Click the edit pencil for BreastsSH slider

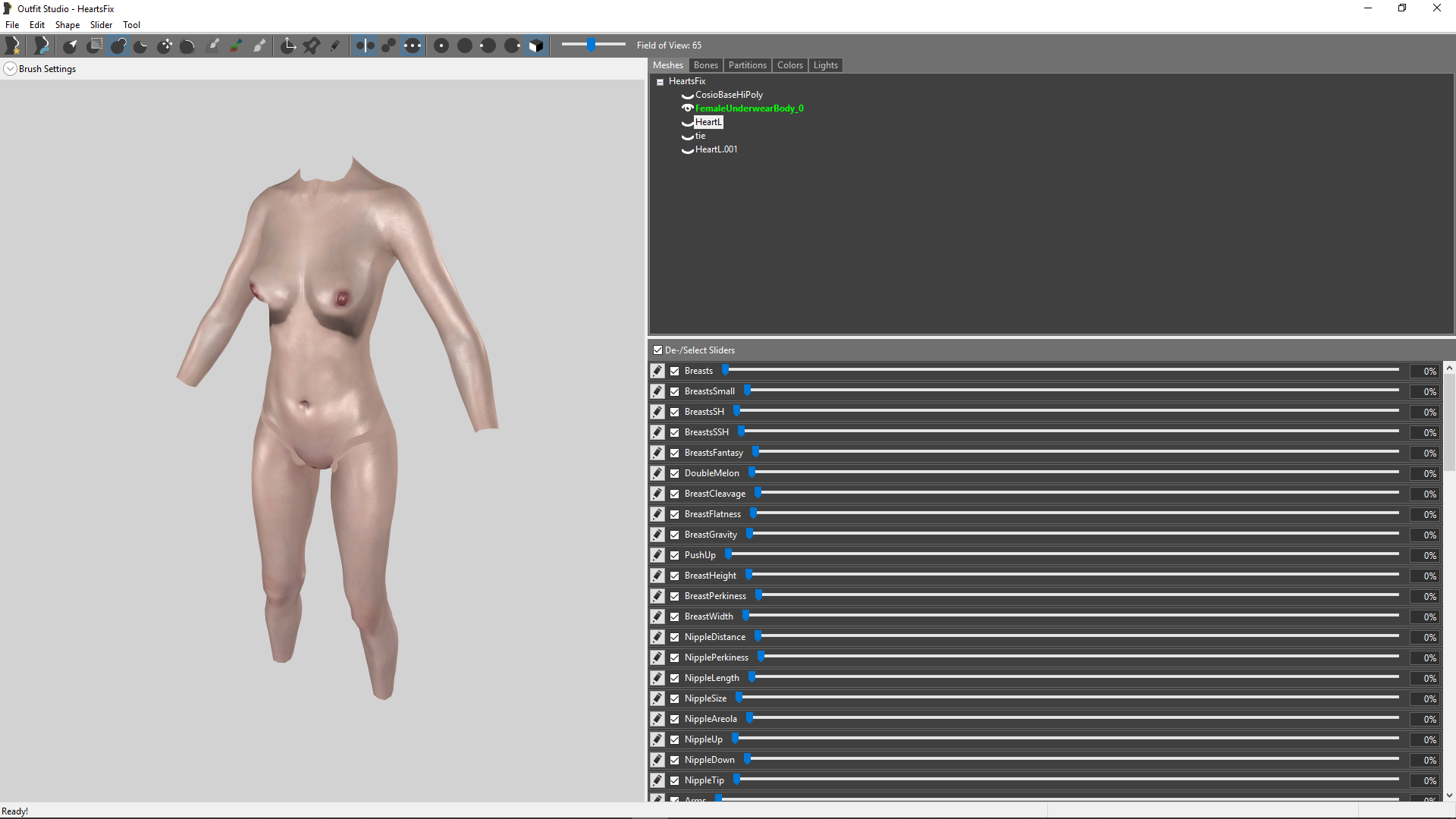click(x=657, y=412)
